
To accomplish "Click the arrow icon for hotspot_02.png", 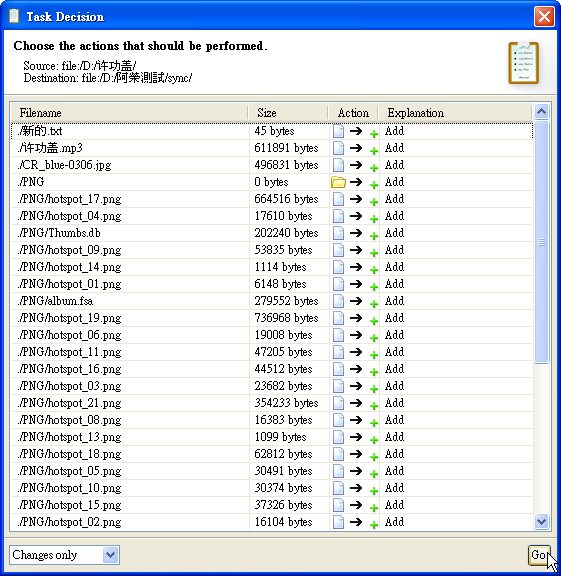I will 356,522.
